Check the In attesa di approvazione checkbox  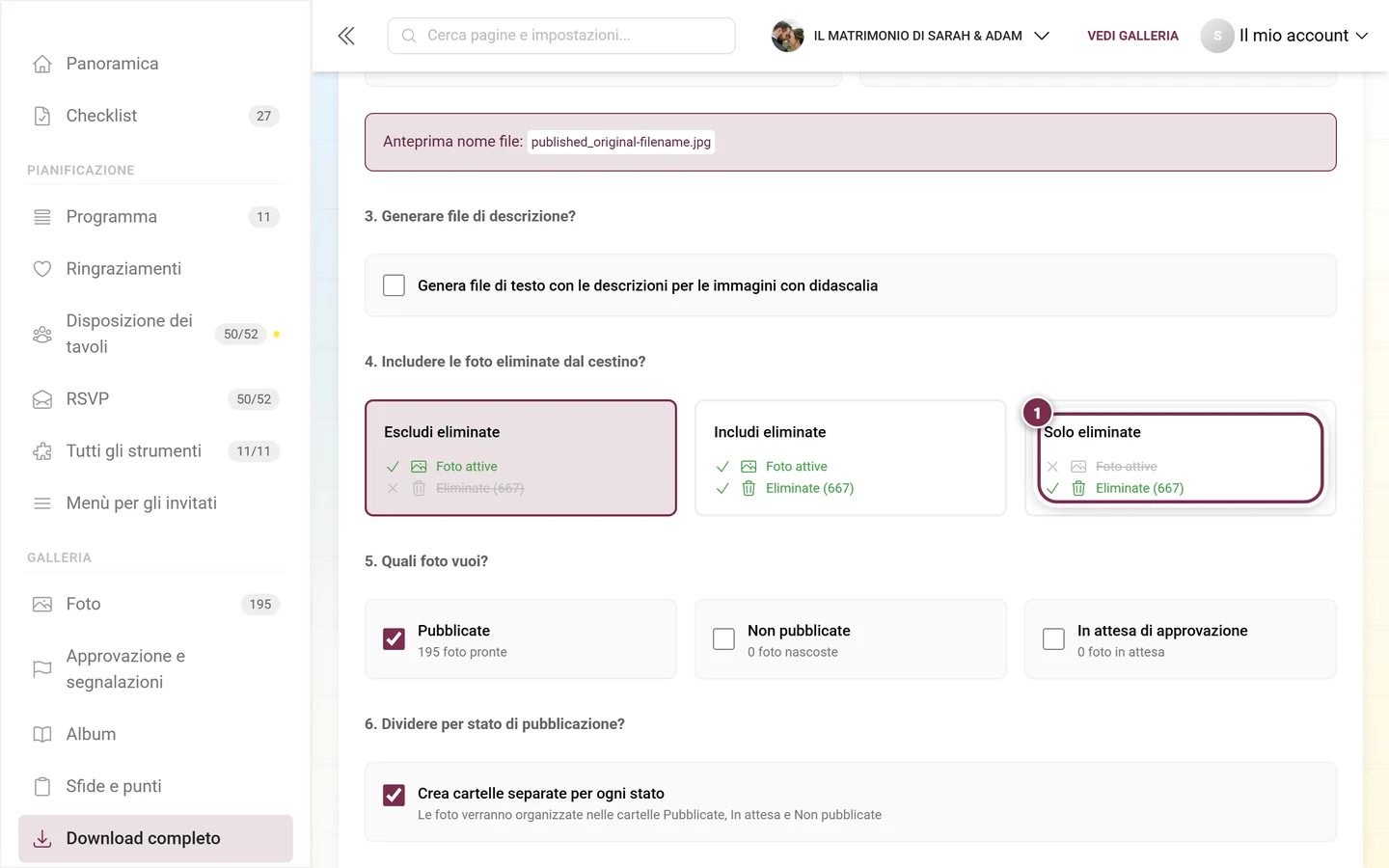pyautogui.click(x=1053, y=639)
